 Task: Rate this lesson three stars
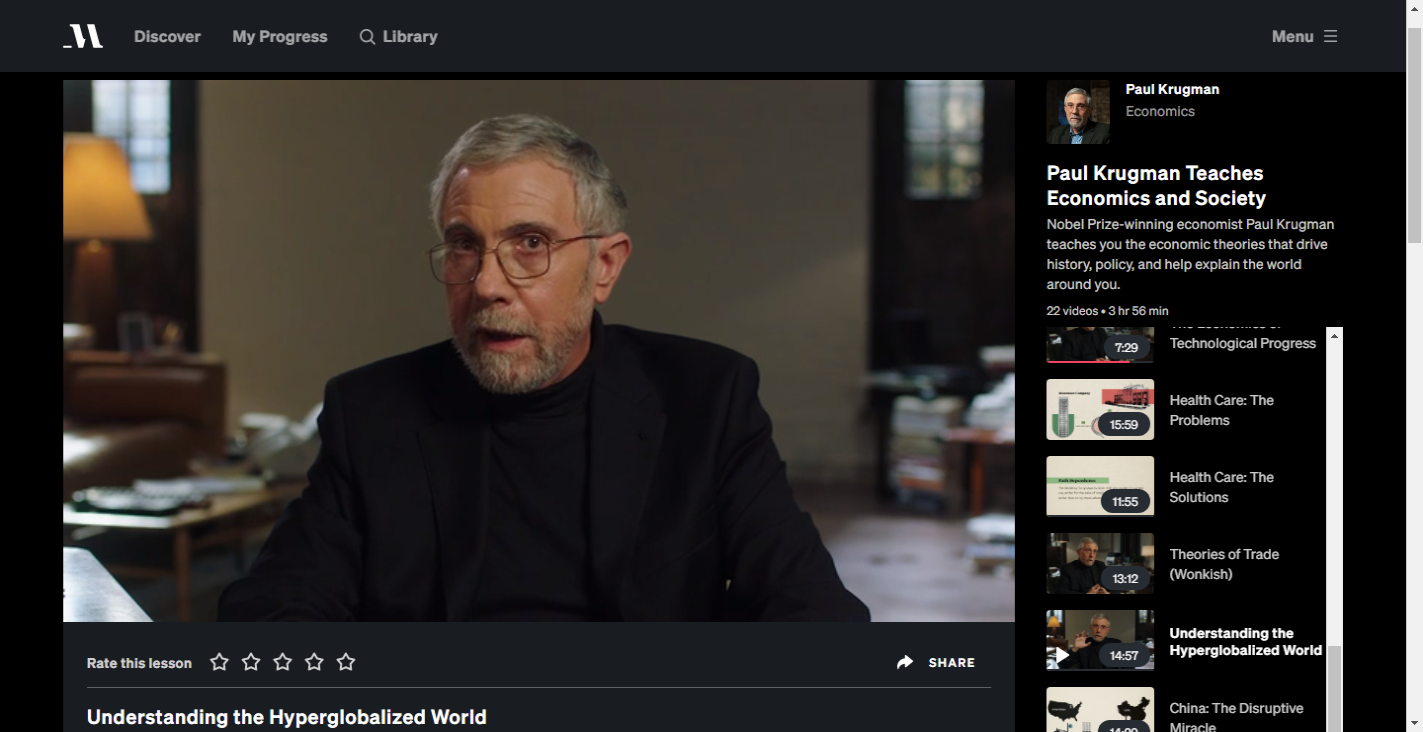tap(283, 662)
